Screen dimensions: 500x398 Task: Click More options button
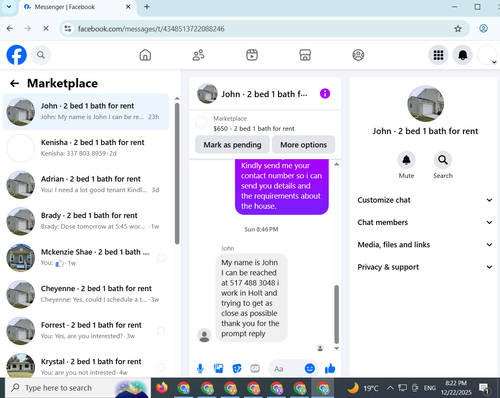[x=303, y=145]
